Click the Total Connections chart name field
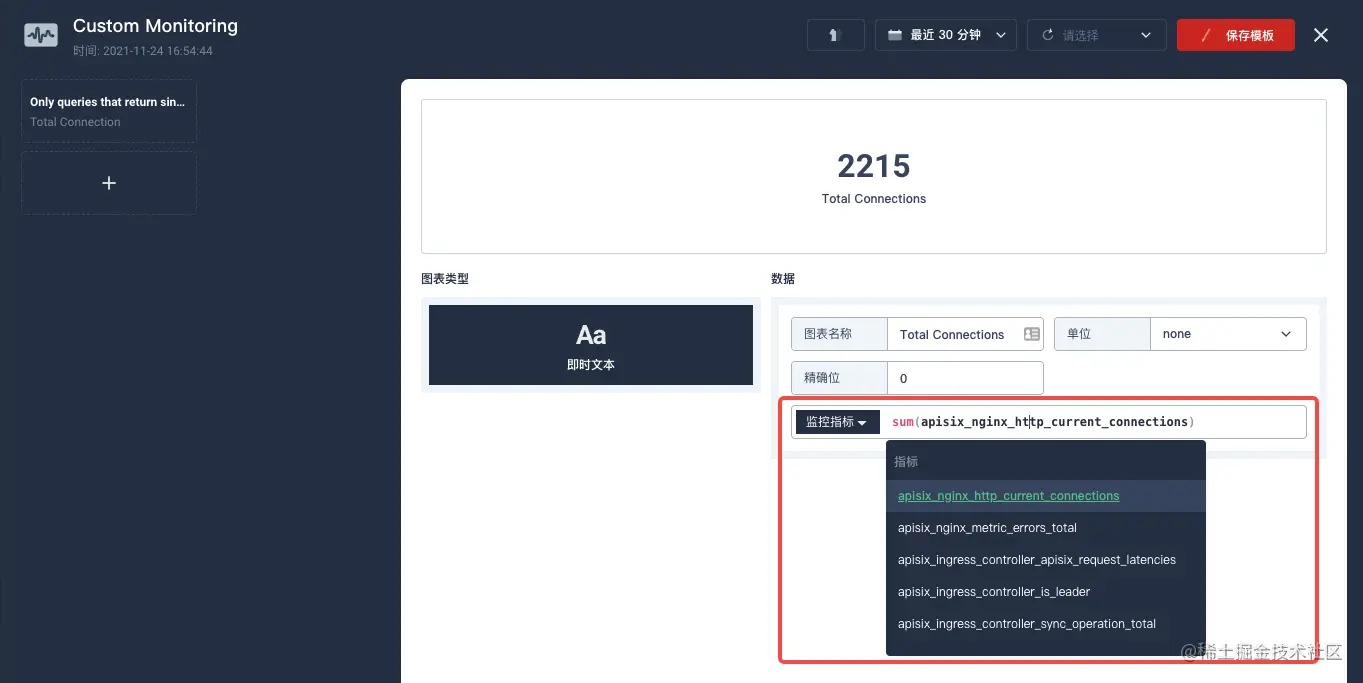Screen dimensions: 1363x683 (965, 334)
